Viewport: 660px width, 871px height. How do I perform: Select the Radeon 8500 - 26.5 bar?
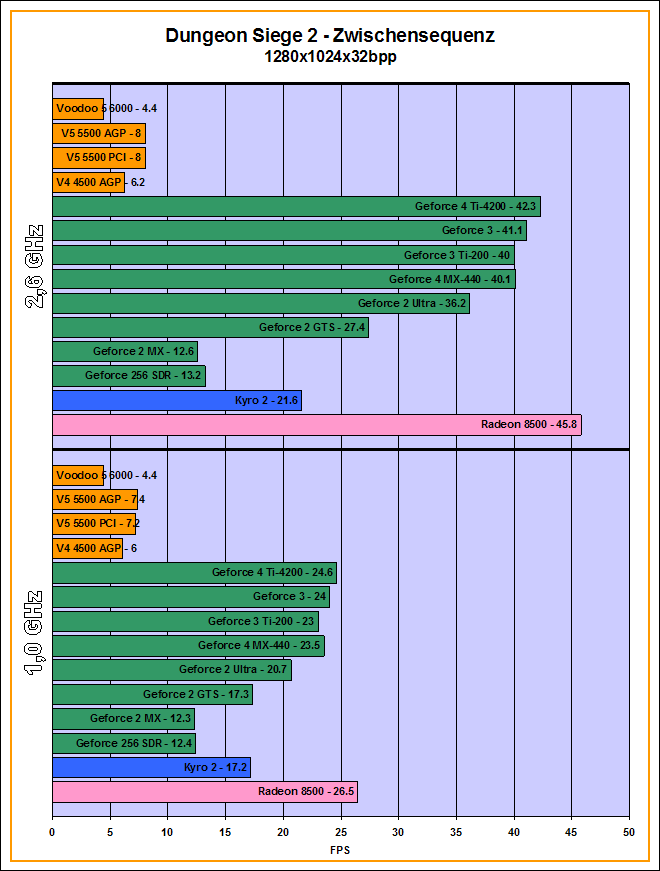coord(204,792)
